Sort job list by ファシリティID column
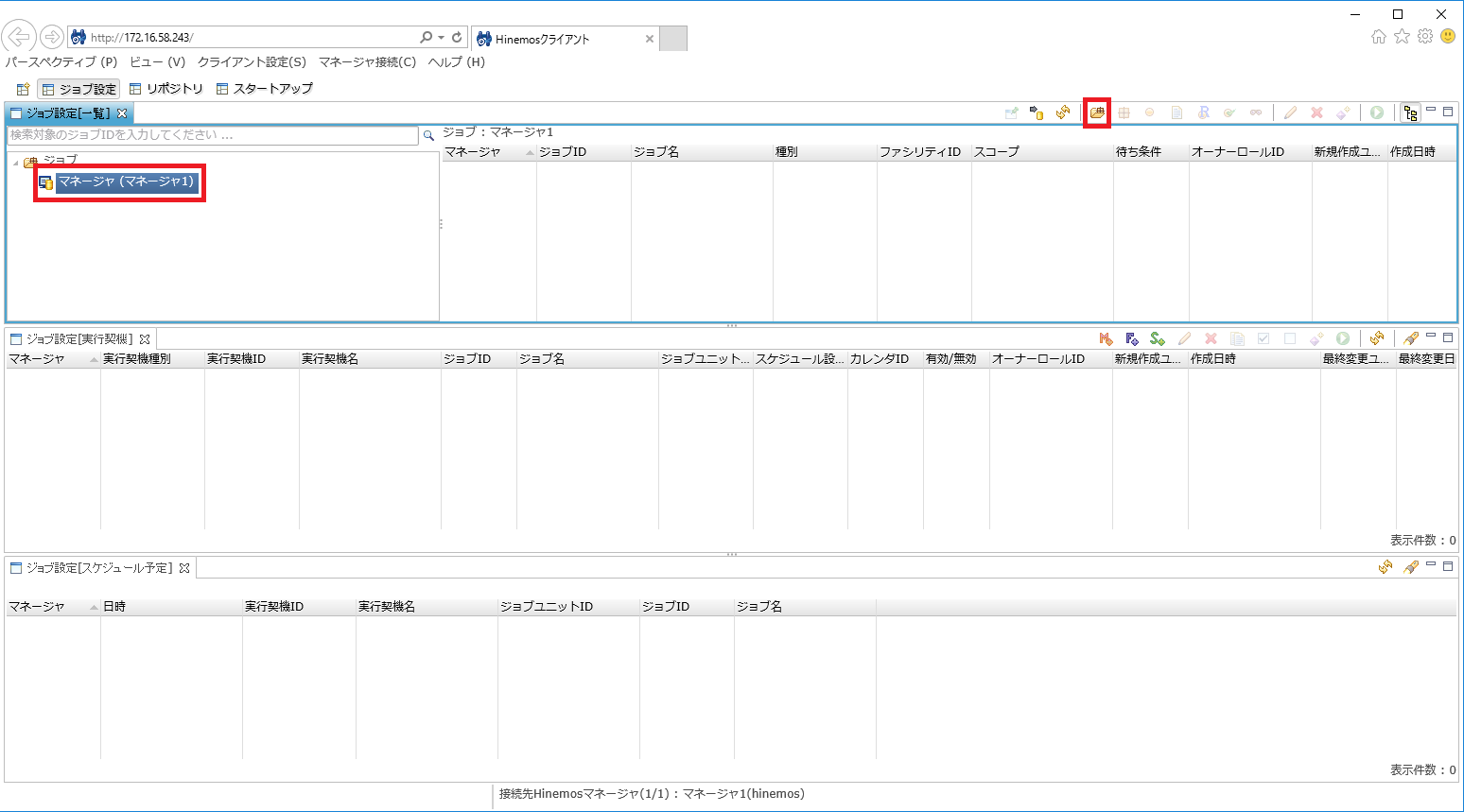The height and width of the screenshot is (812, 1464). point(924,152)
